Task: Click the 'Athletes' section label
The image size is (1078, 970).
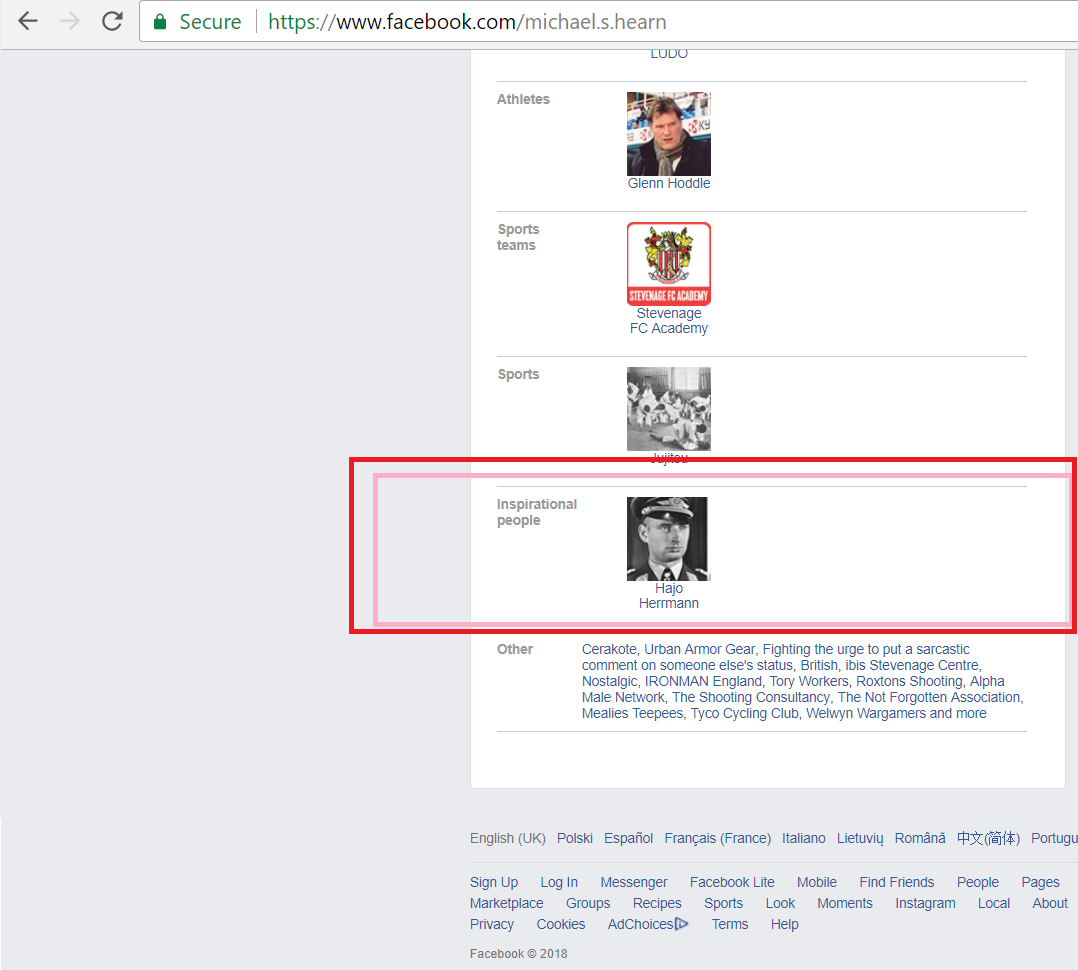Action: [x=523, y=99]
